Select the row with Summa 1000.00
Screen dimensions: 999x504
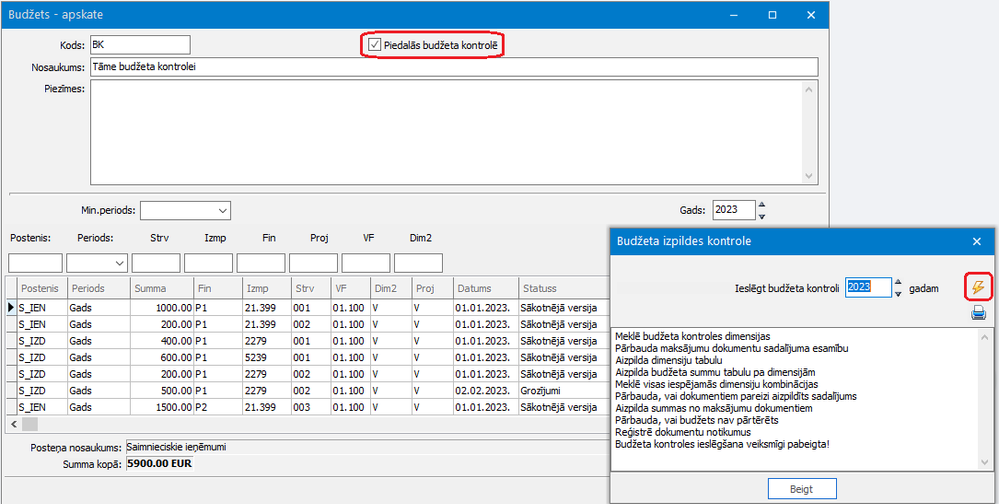[x=306, y=307]
